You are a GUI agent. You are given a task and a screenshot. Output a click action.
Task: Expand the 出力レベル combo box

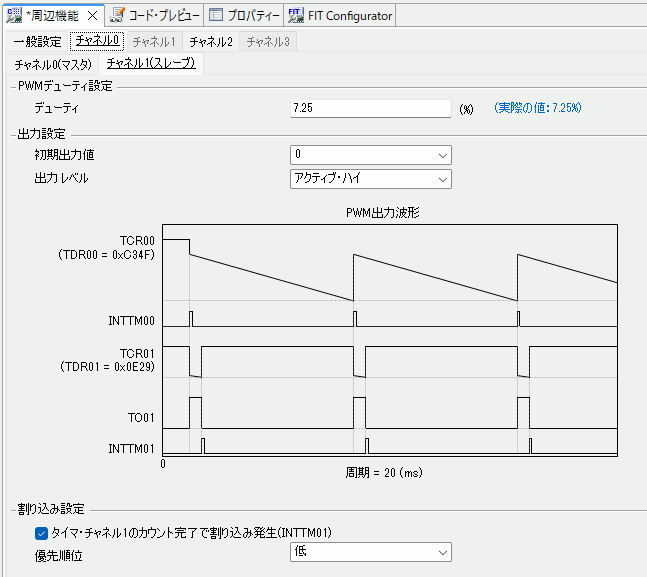[x=370, y=179]
